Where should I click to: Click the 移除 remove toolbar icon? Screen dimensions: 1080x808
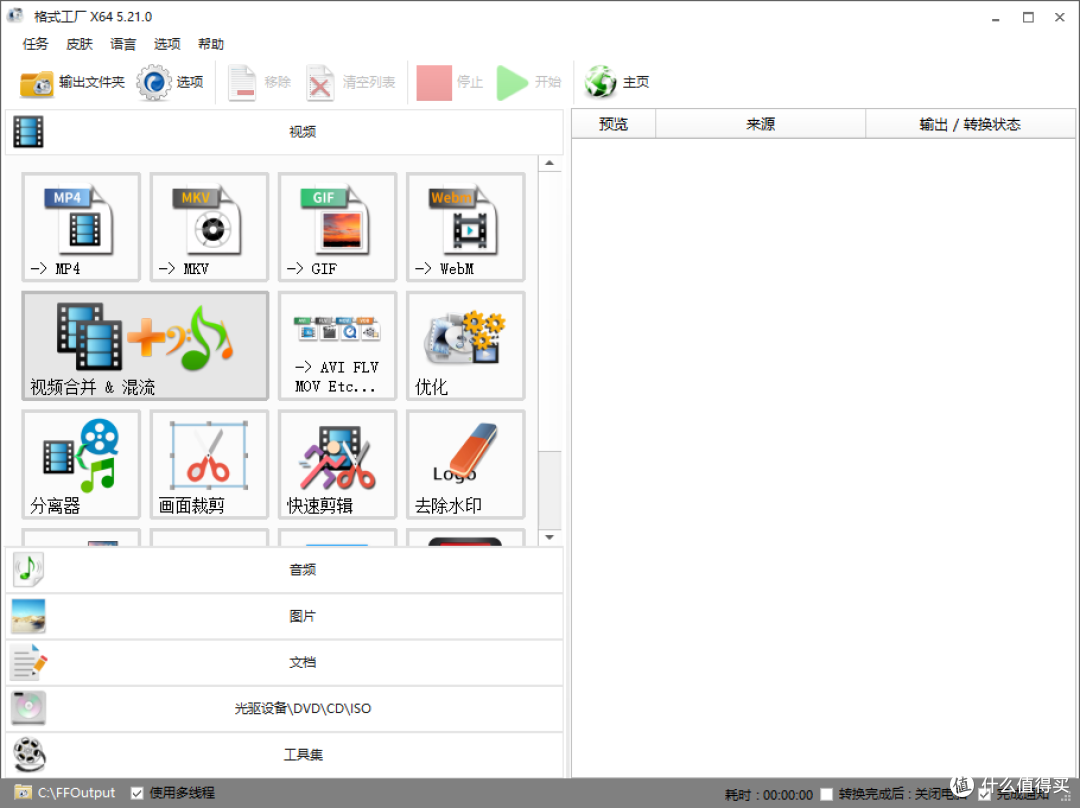(242, 83)
